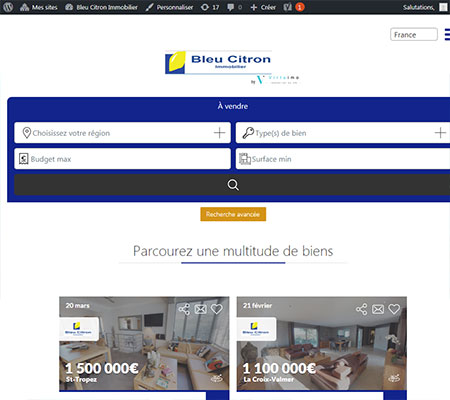Expand the Choisissez votre région selector
This screenshot has height=400, width=450.
[x=122, y=133]
